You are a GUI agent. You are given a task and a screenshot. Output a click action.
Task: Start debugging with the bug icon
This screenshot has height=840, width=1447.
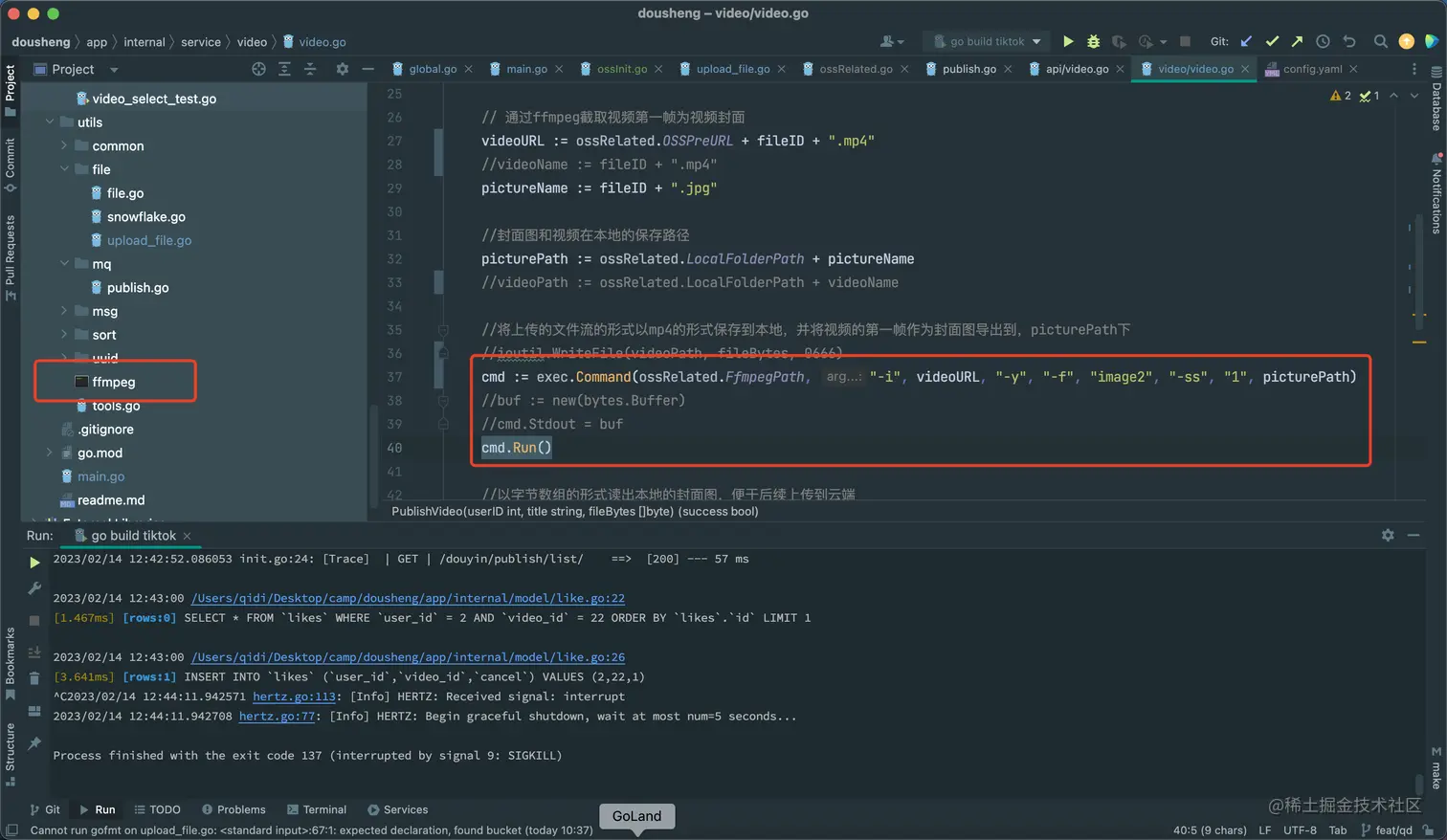[1093, 41]
